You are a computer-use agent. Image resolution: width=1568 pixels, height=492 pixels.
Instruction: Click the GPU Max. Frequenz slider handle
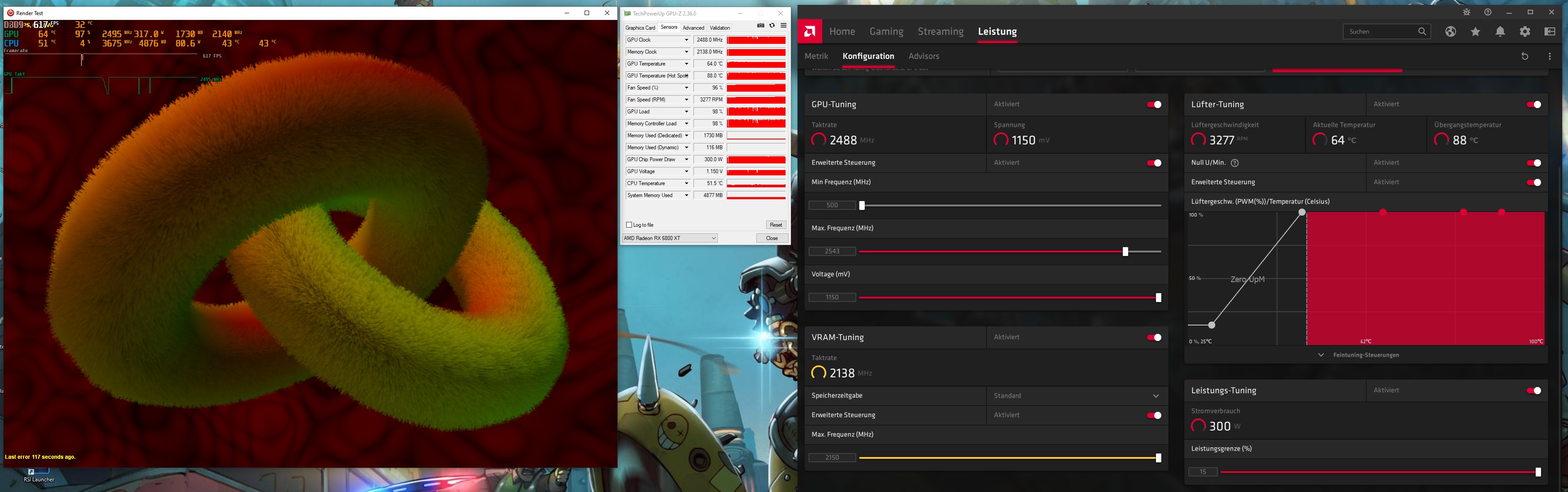click(x=1125, y=252)
